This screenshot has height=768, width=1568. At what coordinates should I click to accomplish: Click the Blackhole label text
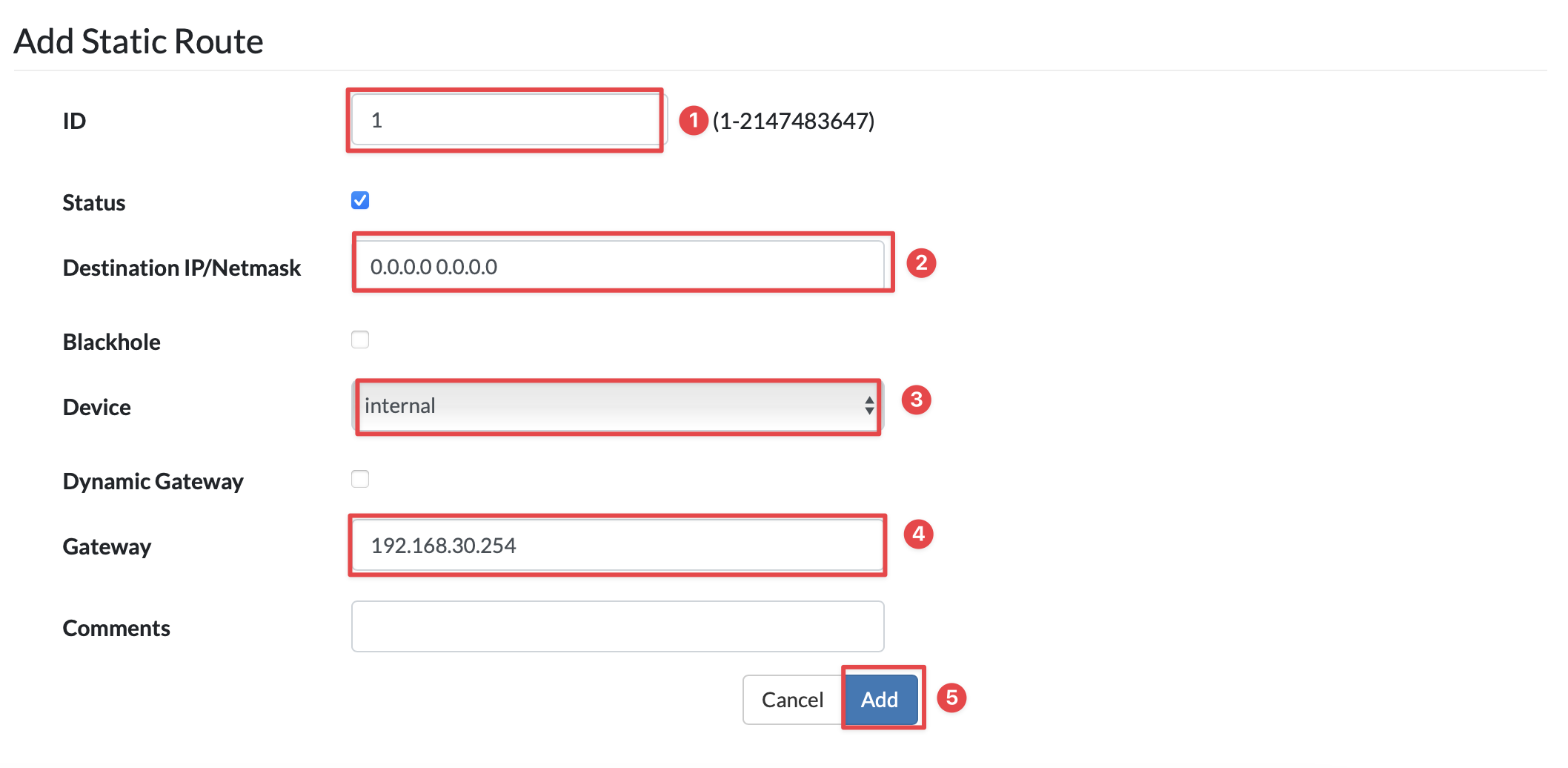coord(112,342)
